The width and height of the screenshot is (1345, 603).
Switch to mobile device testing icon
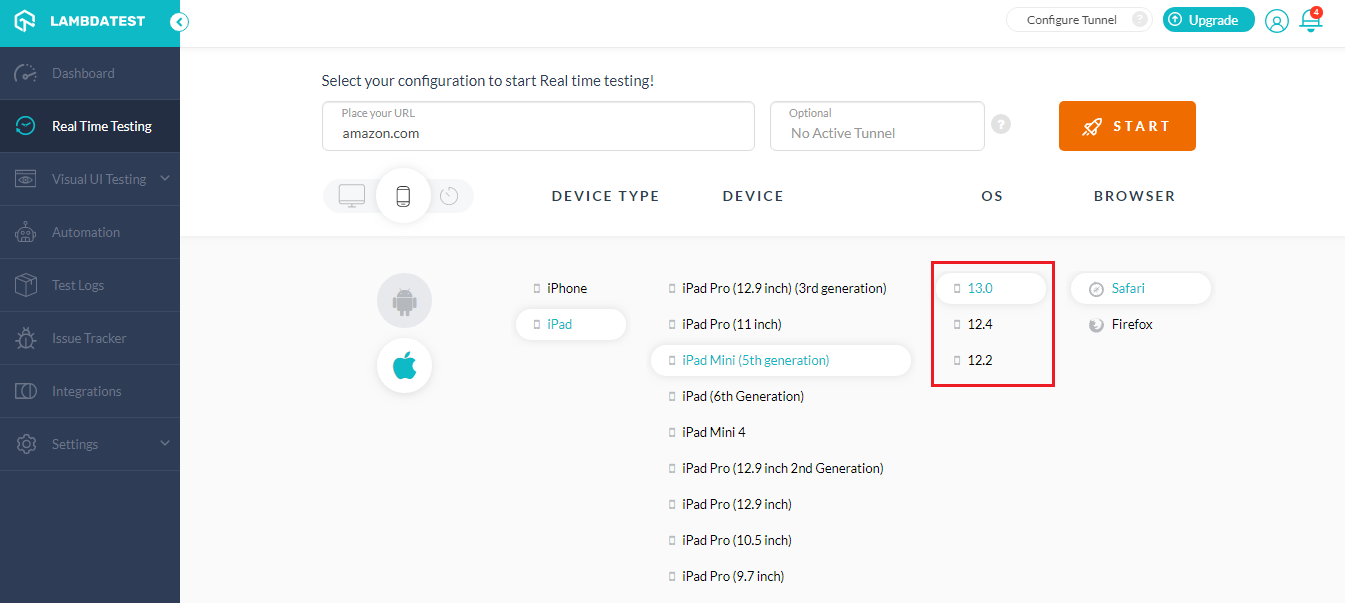click(403, 196)
